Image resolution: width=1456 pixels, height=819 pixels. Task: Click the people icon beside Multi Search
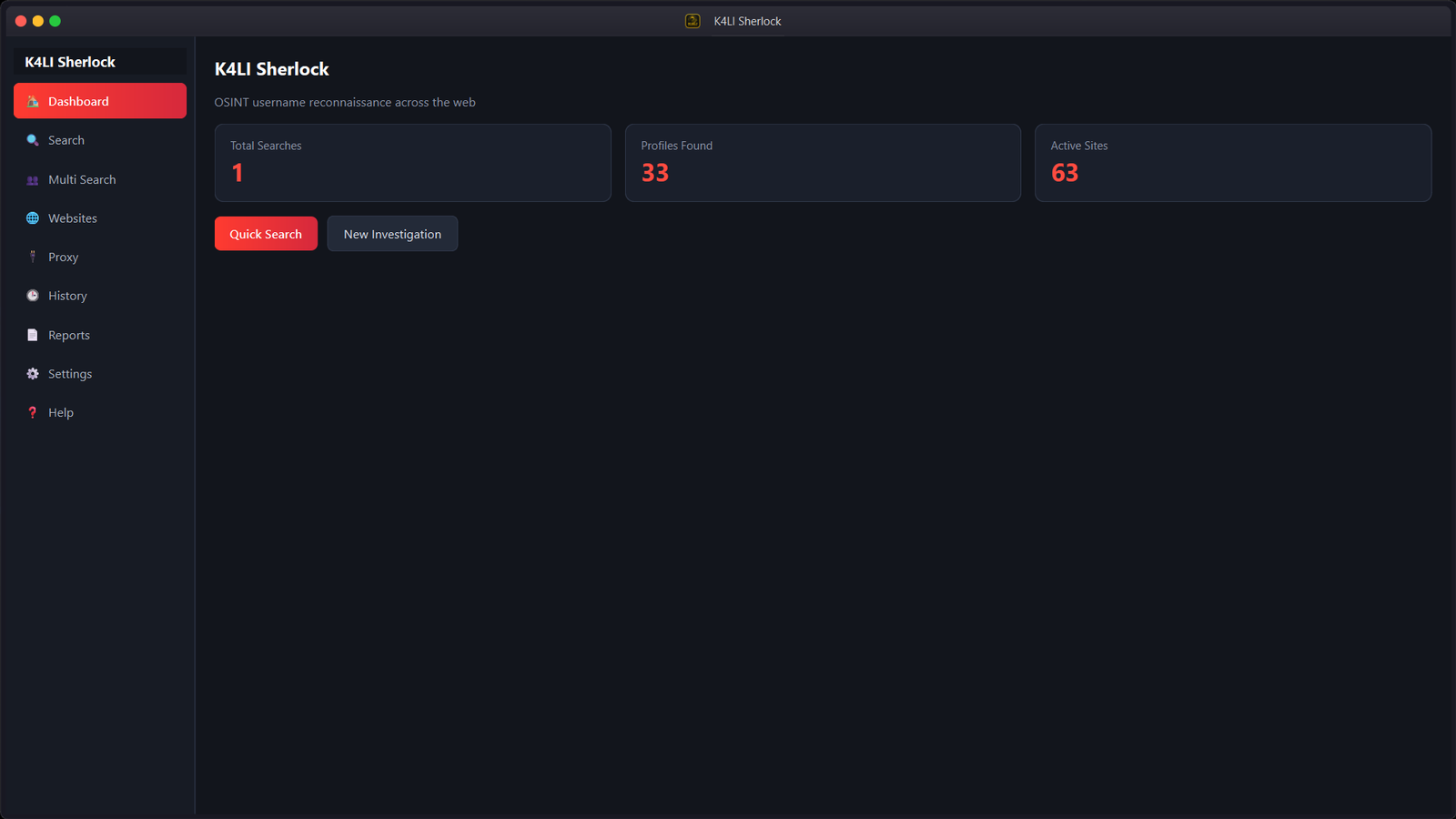[33, 180]
